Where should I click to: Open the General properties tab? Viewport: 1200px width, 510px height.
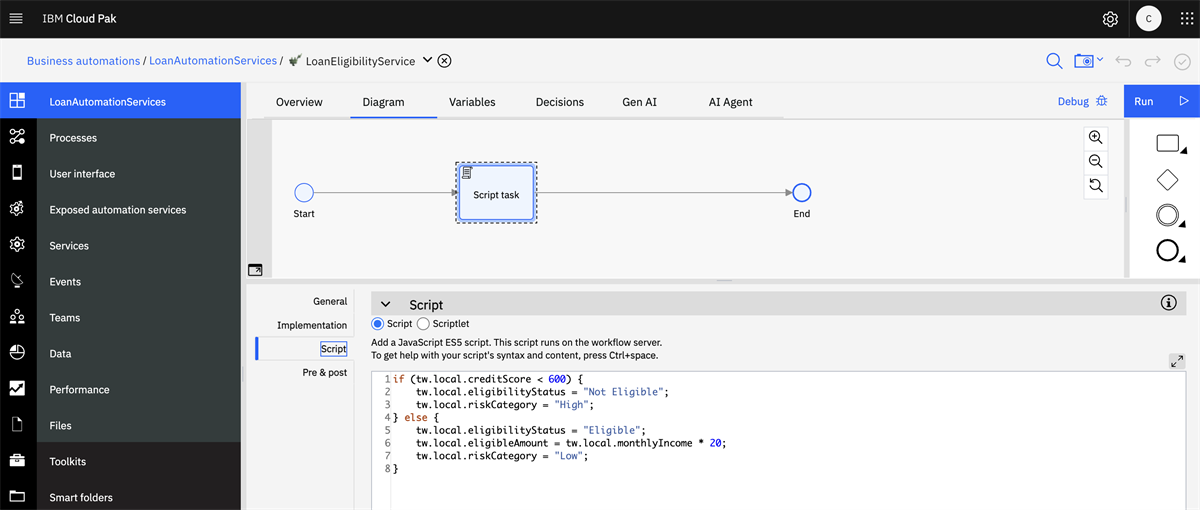click(x=330, y=301)
